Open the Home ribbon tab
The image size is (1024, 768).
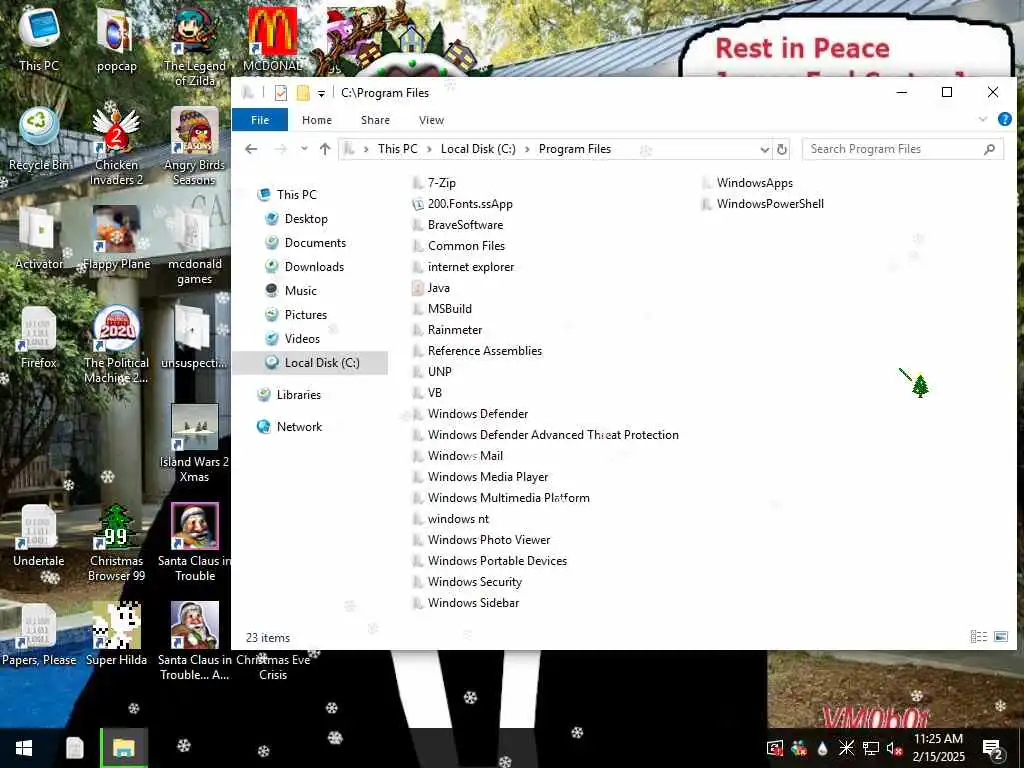(317, 120)
